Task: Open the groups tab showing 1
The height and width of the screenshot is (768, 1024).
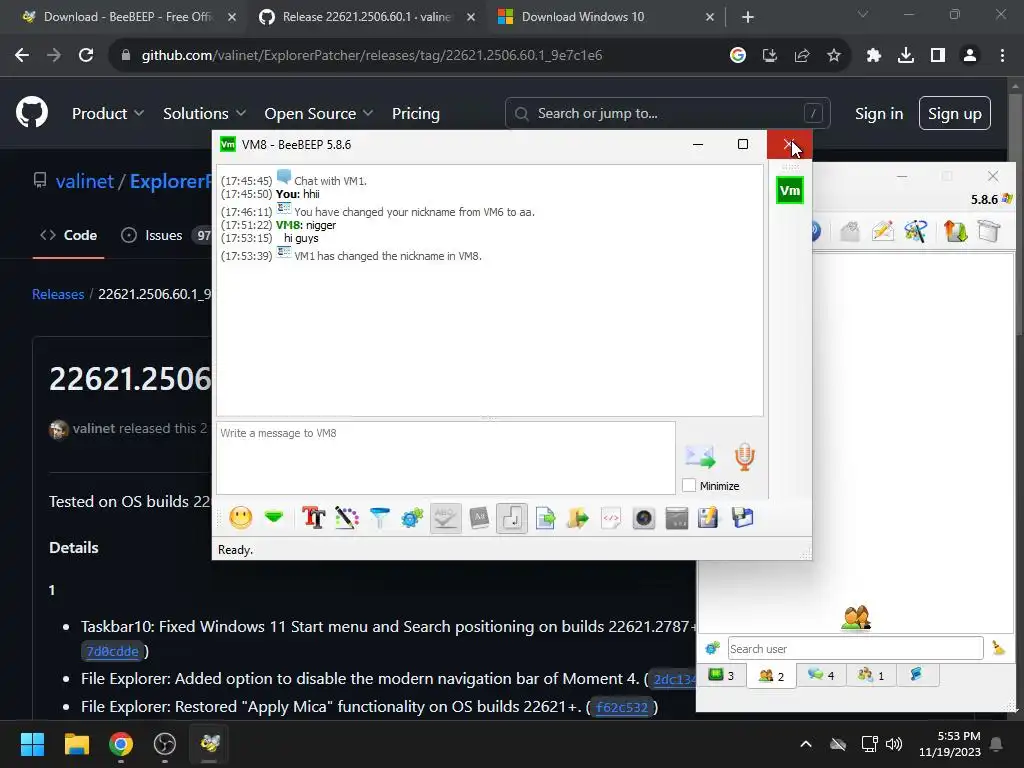Action: pyautogui.click(x=871, y=675)
